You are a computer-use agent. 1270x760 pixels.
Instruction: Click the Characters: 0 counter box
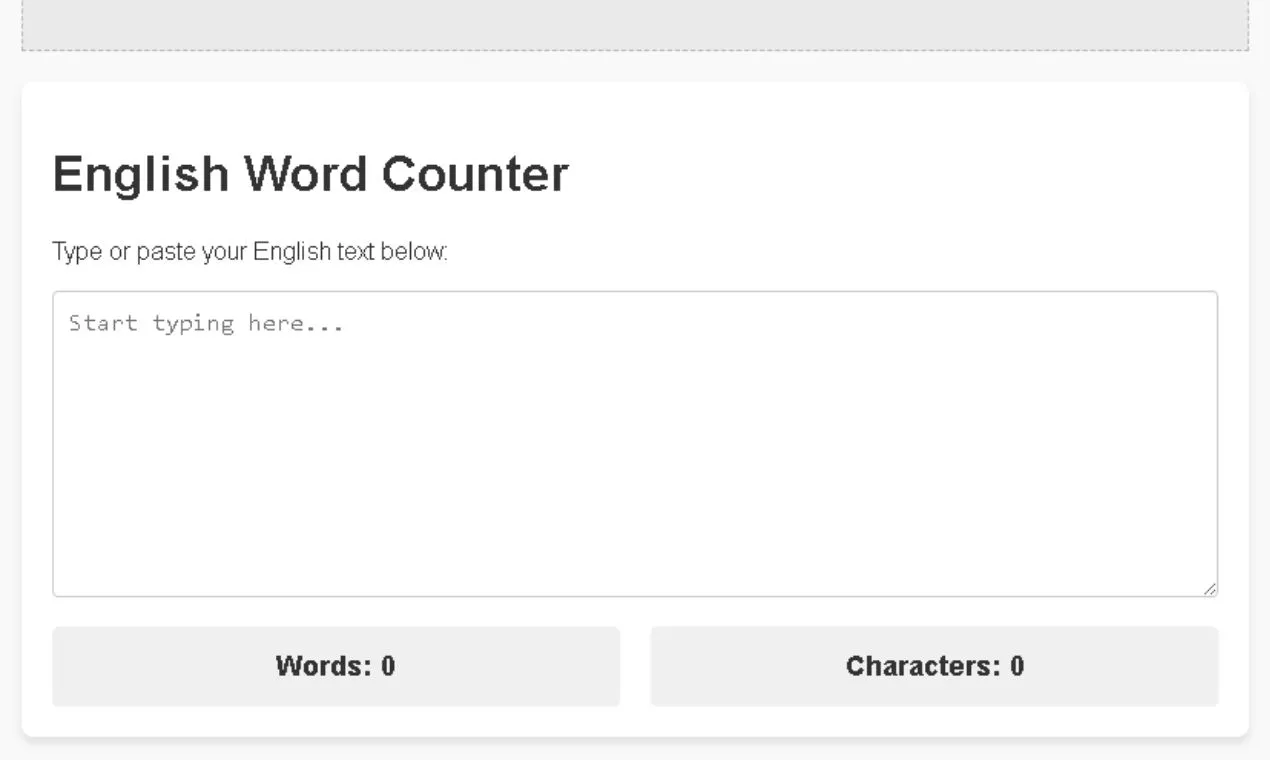(934, 666)
